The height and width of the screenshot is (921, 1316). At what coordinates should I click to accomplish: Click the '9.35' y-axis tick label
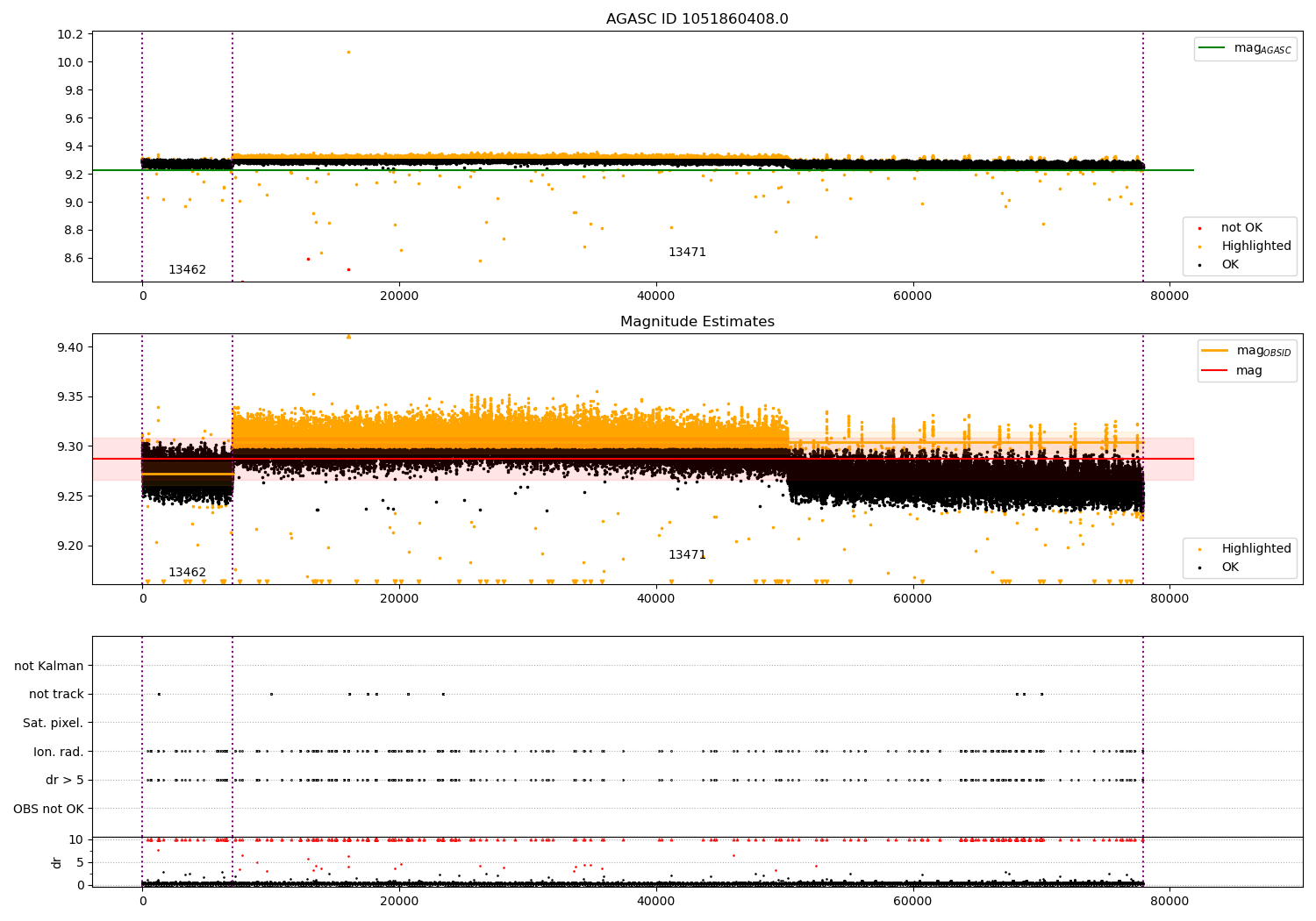click(x=70, y=397)
